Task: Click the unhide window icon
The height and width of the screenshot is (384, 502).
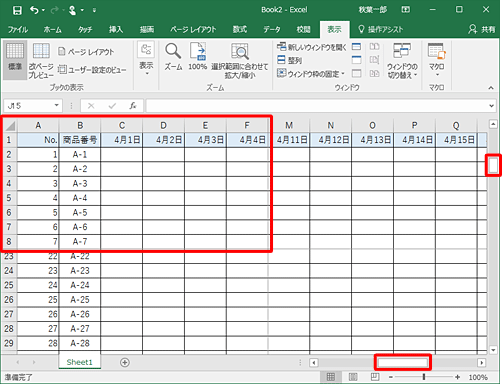Action: pyautogui.click(x=356, y=73)
